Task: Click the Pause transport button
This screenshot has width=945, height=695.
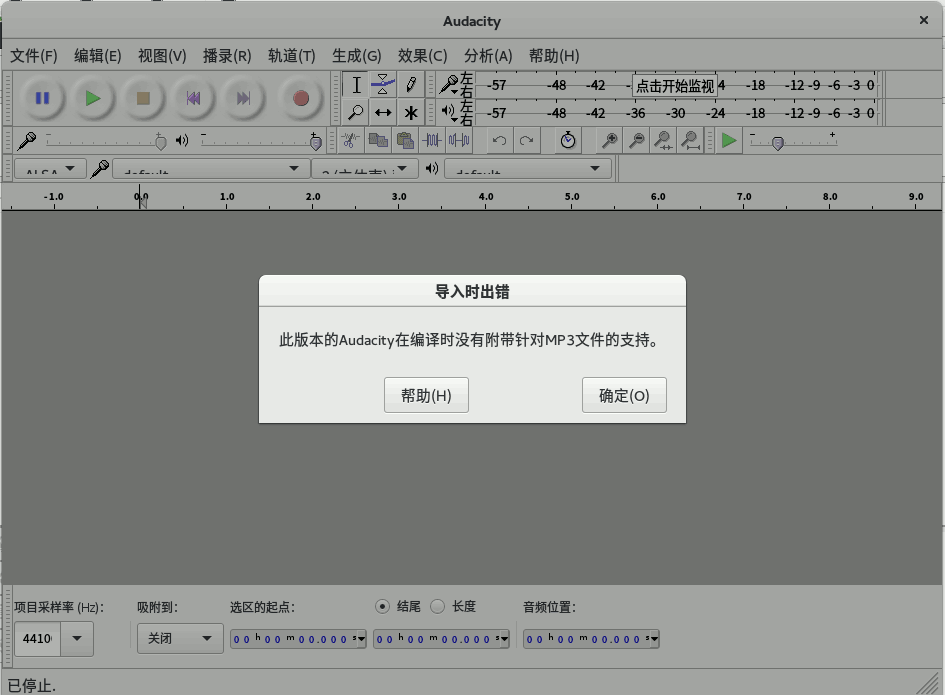Action: [42, 98]
